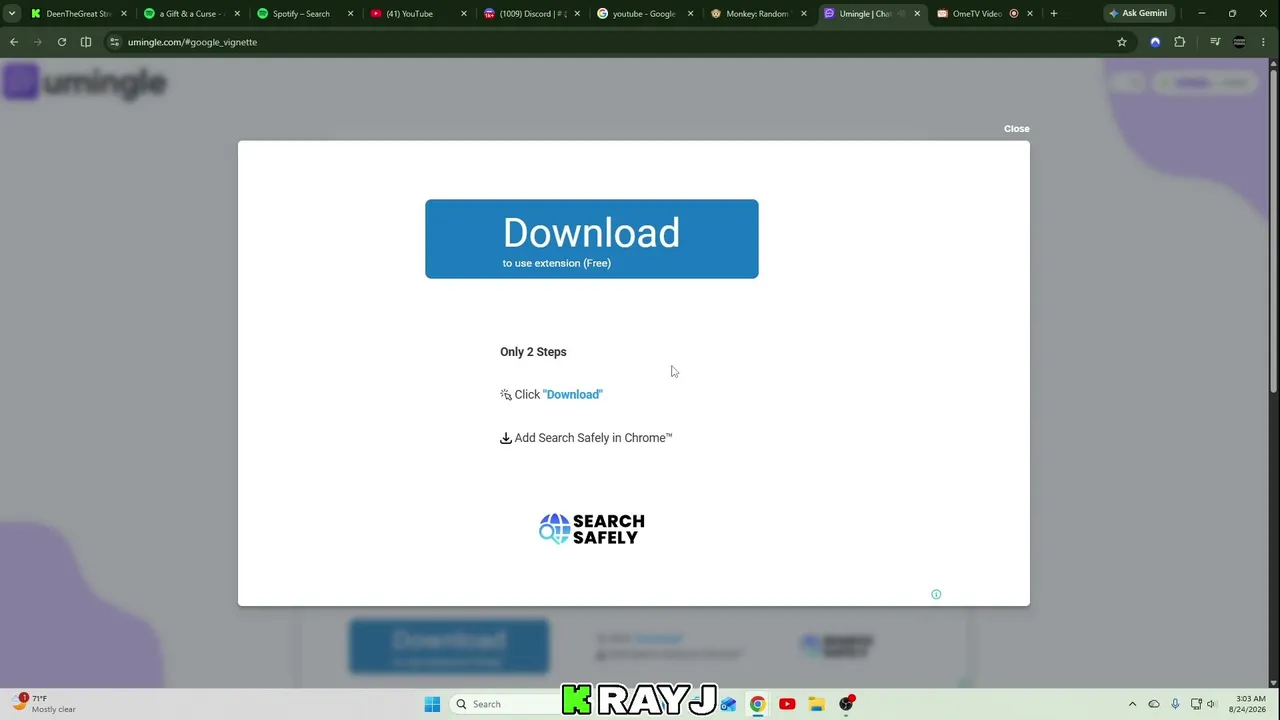This screenshot has width=1280, height=720.
Task: Close the OmeTV Video tab
Action: point(1030,14)
